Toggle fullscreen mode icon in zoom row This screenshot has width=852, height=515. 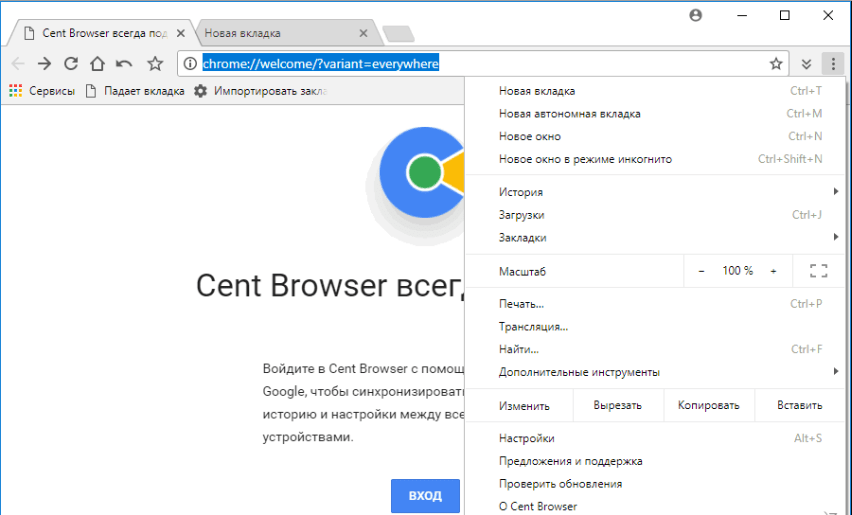818,271
